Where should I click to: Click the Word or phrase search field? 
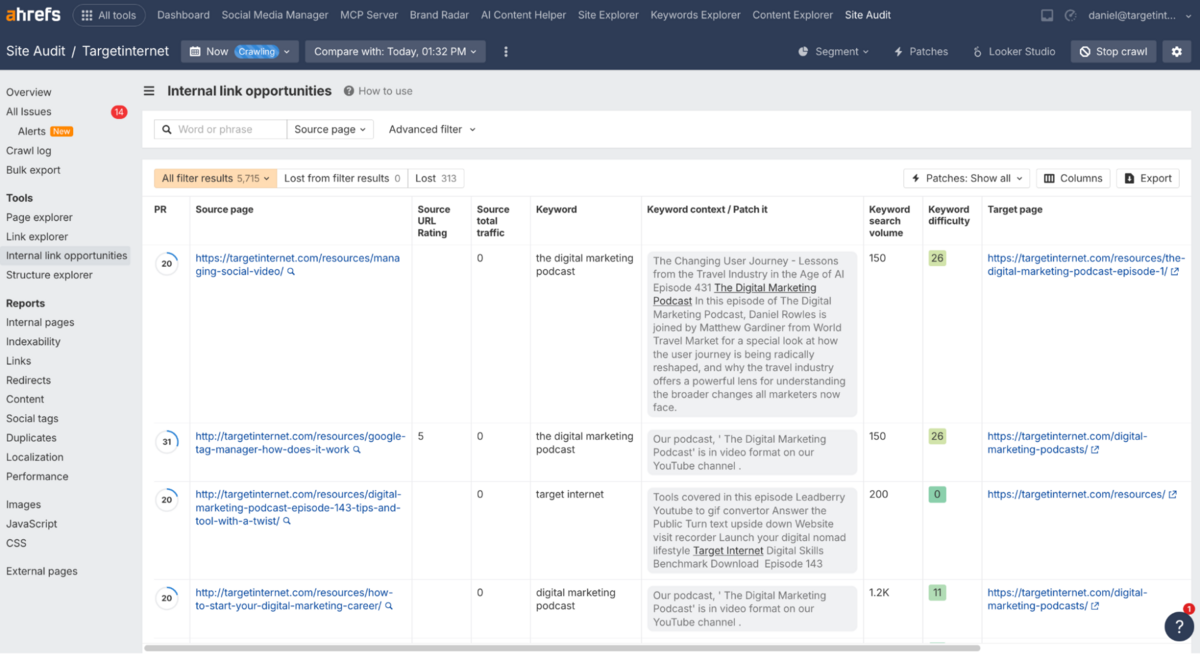[x=220, y=129]
